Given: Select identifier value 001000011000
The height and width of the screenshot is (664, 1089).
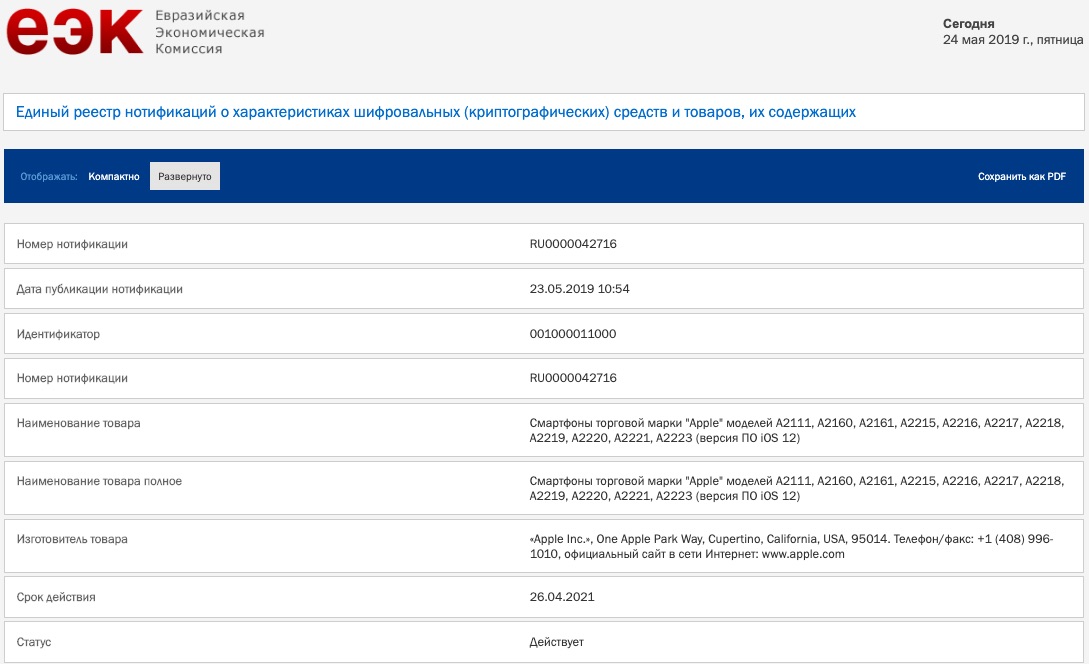Looking at the screenshot, I should 572,334.
